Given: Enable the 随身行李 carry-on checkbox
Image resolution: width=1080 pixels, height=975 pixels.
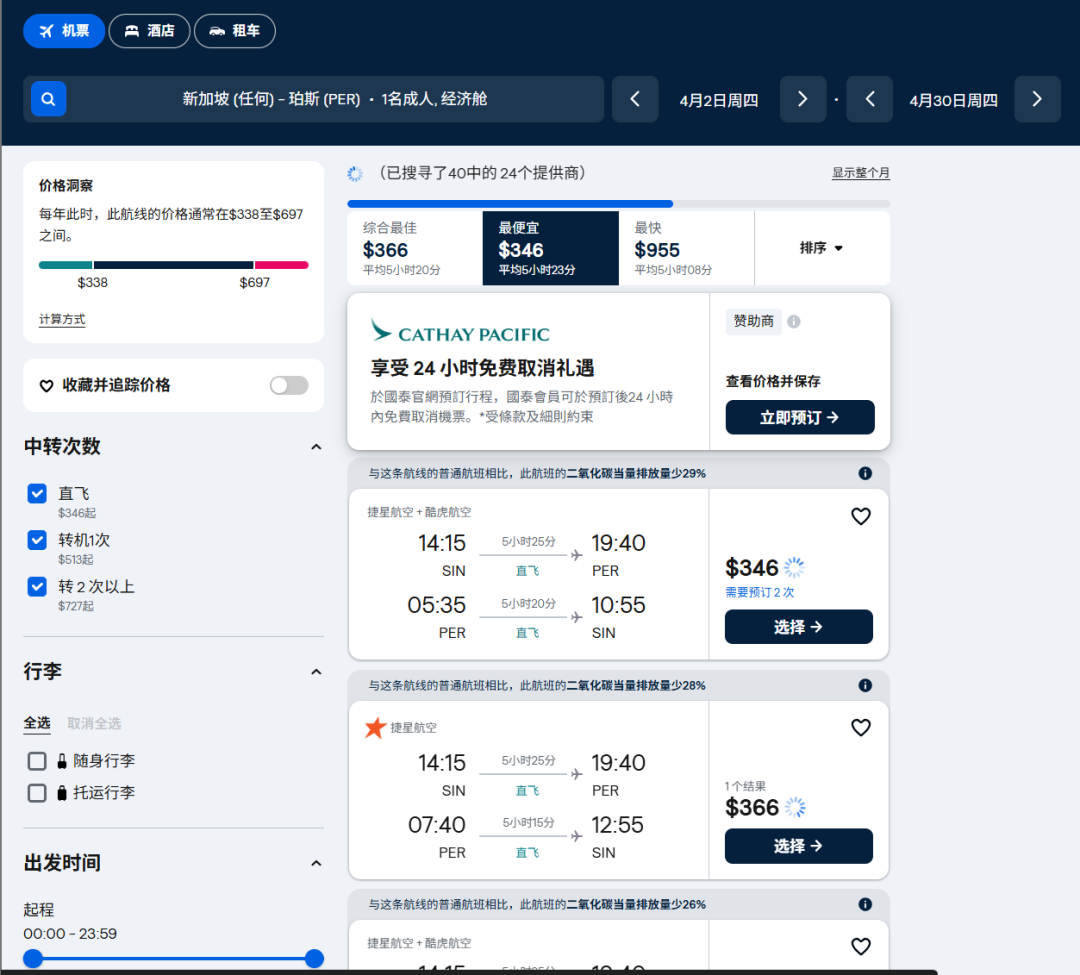Looking at the screenshot, I should point(37,761).
